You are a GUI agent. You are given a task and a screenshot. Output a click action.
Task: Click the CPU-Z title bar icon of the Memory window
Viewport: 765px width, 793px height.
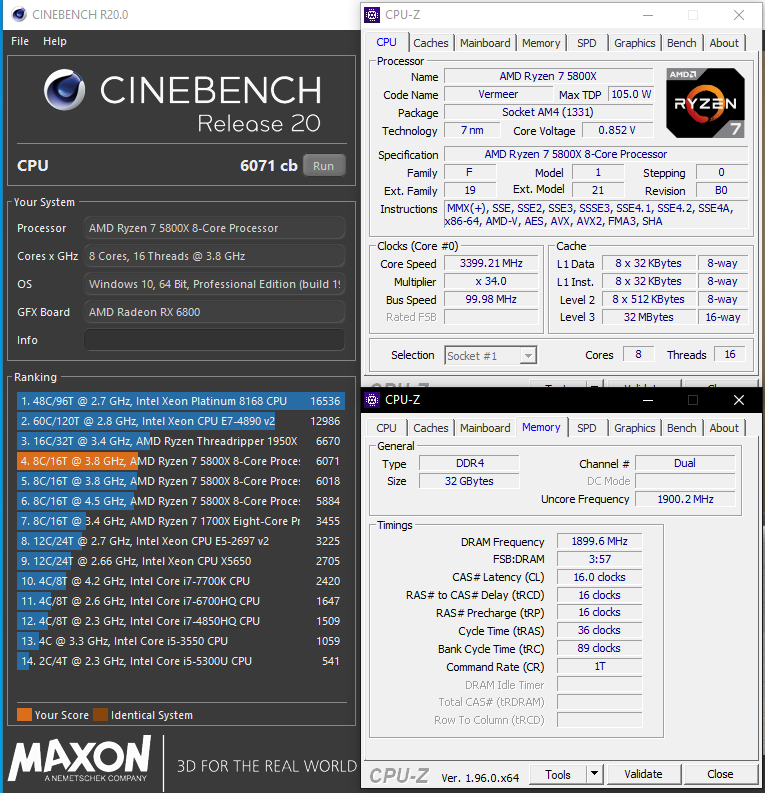(373, 400)
